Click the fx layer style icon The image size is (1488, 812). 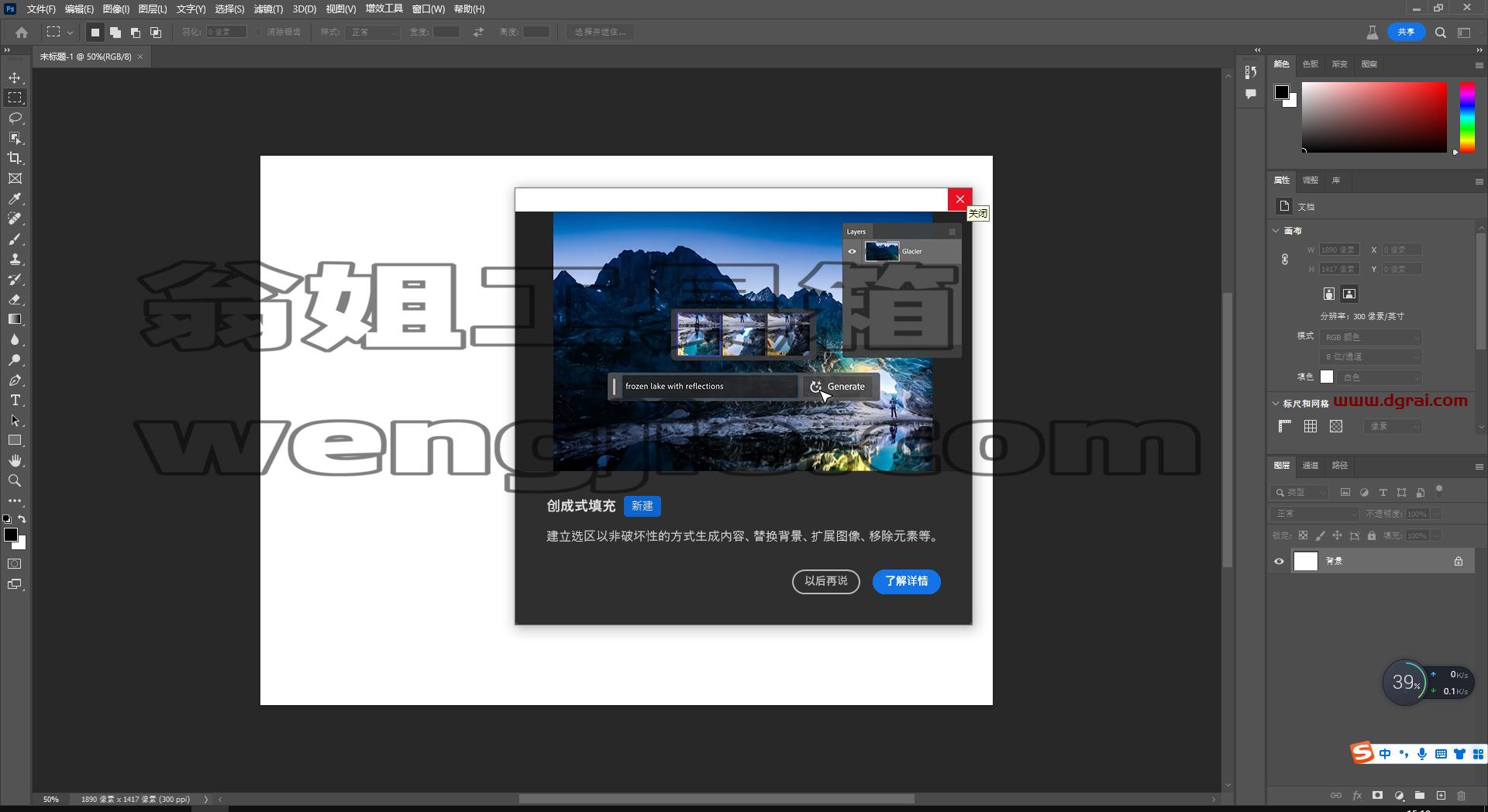pyautogui.click(x=1357, y=796)
